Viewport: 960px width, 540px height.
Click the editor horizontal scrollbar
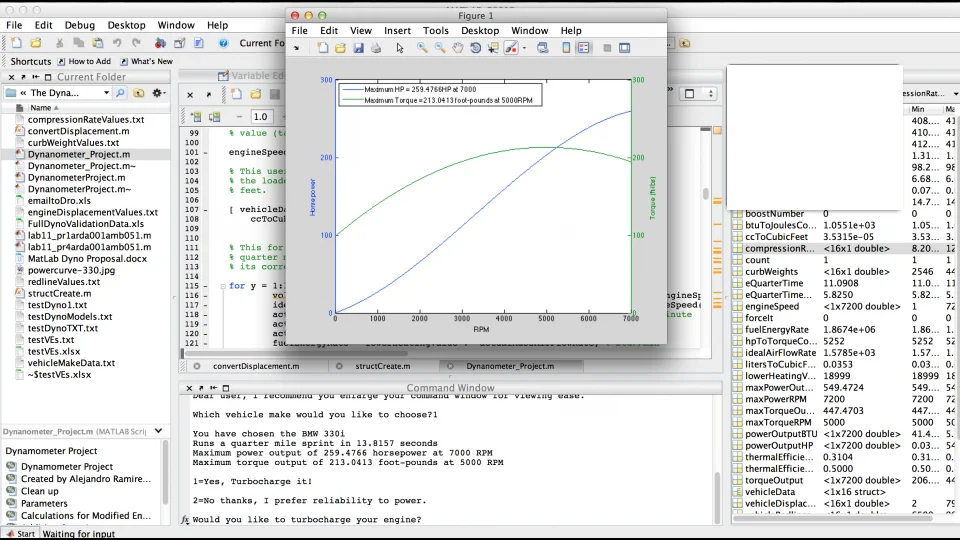point(295,353)
